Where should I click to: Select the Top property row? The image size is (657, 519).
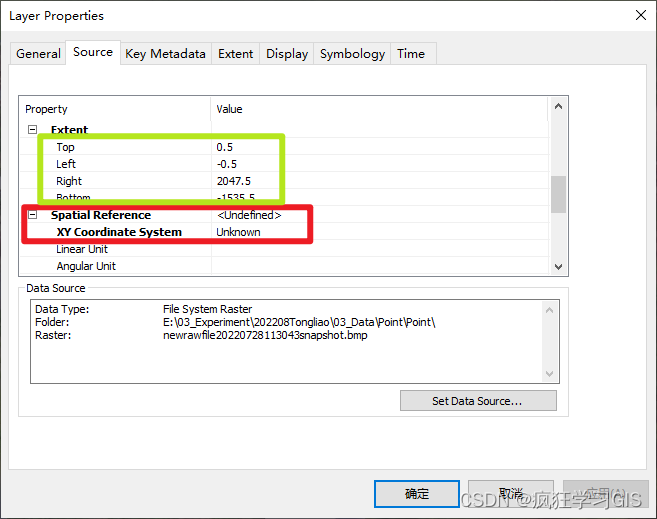(x=284, y=147)
